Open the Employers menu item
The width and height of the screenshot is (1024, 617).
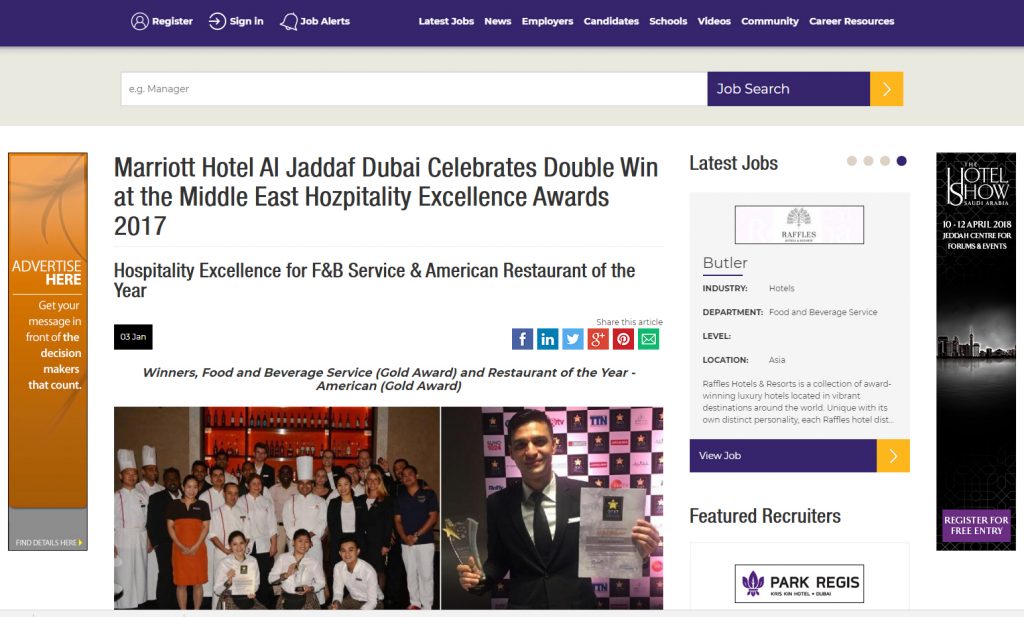(547, 22)
